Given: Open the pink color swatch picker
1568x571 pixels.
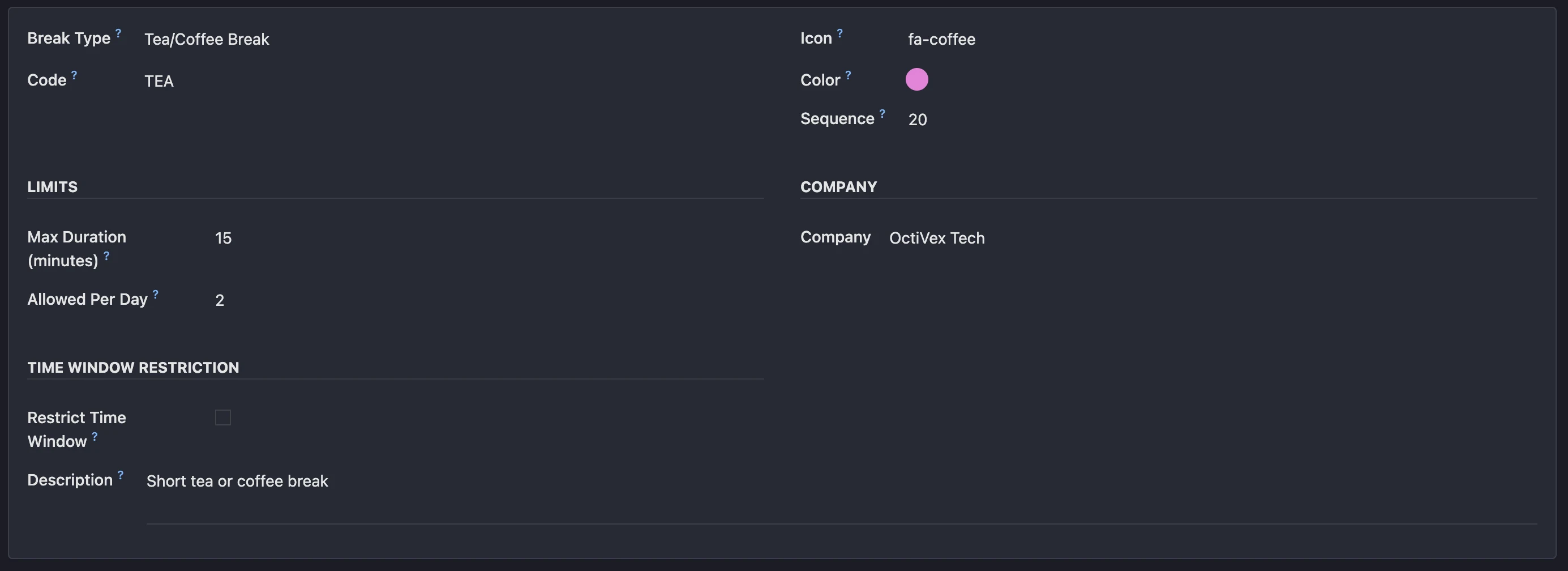Looking at the screenshot, I should (x=916, y=79).
